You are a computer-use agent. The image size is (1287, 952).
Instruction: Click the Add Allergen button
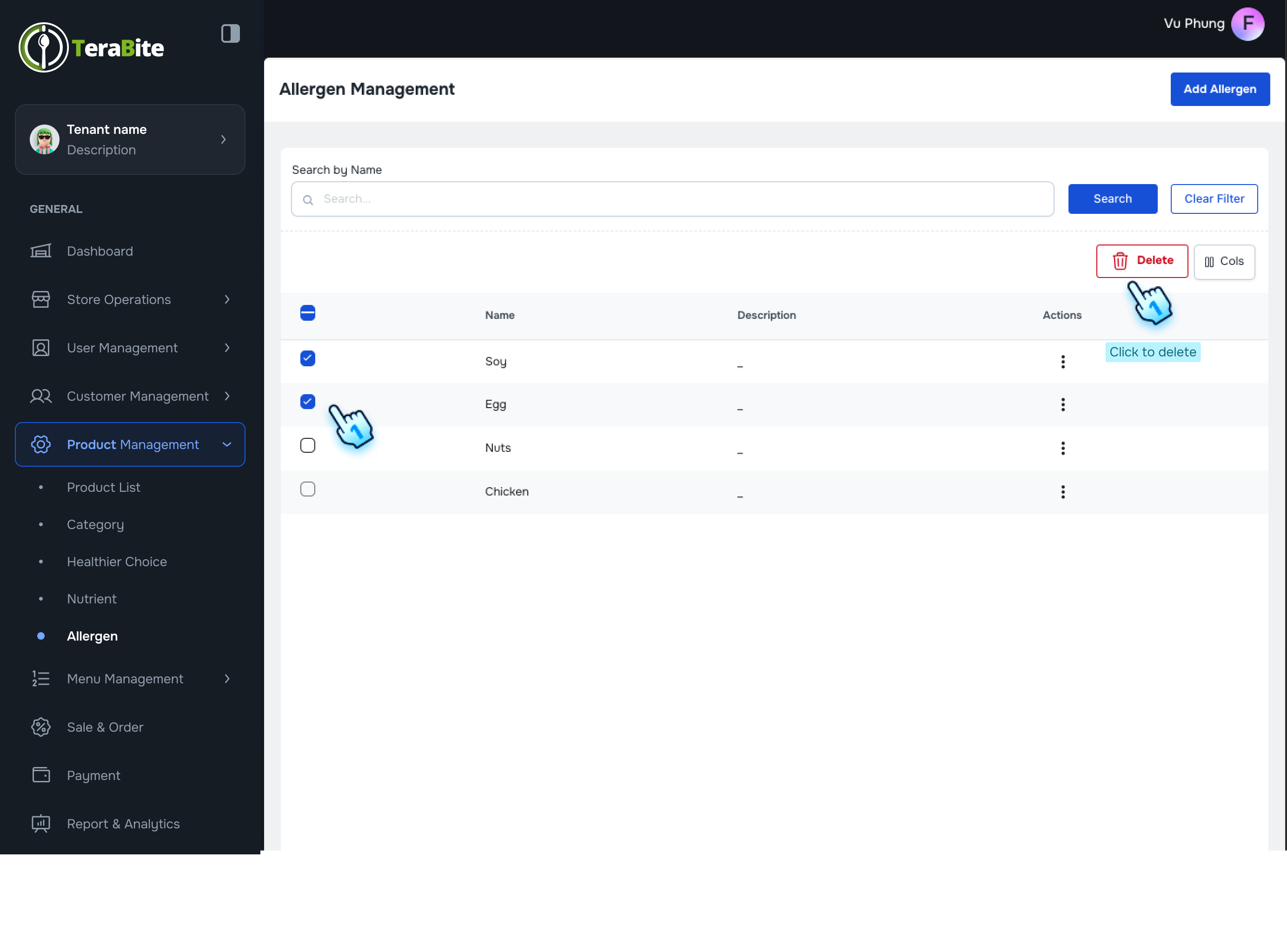click(x=1219, y=89)
